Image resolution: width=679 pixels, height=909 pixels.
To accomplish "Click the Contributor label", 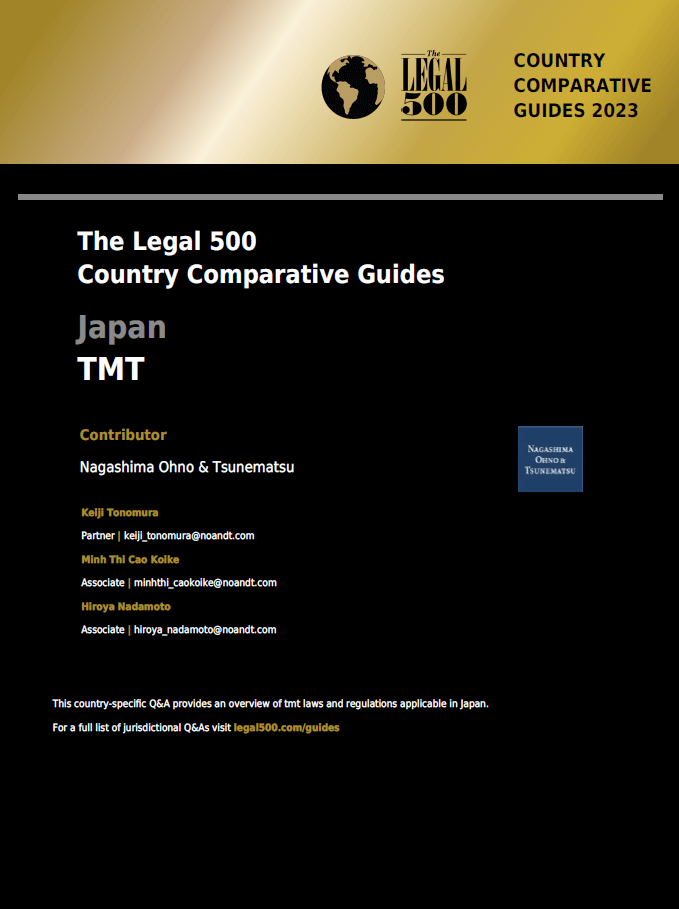I will click(x=123, y=435).
